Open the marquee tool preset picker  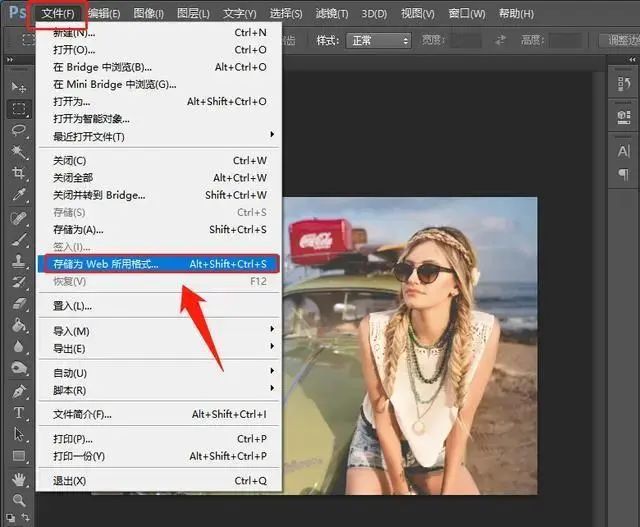tap(28, 40)
